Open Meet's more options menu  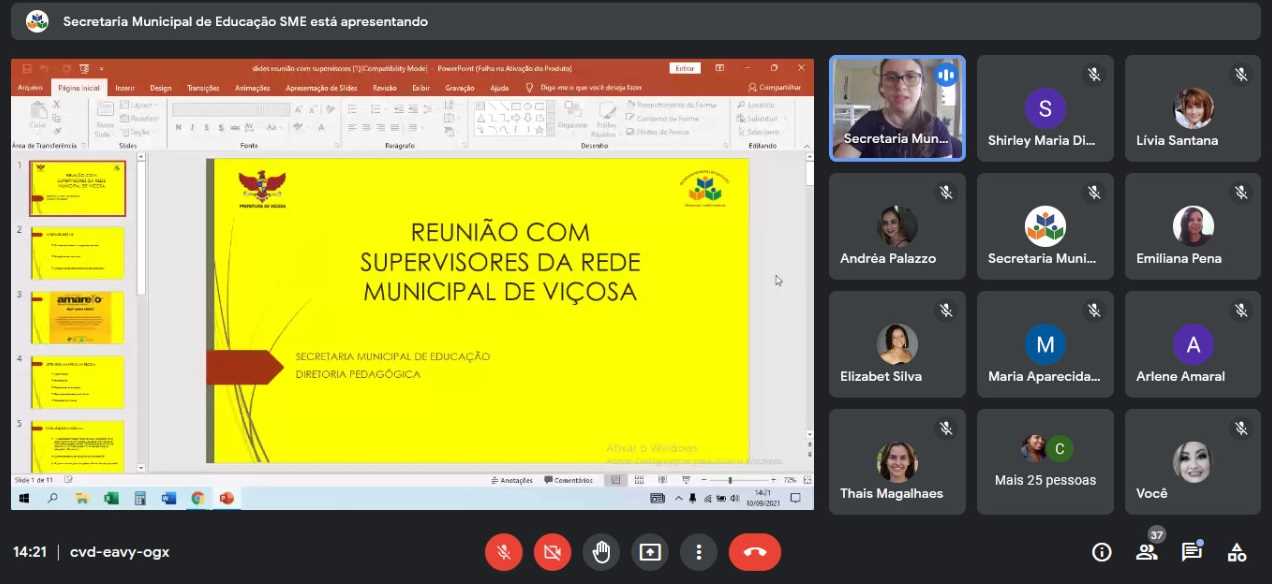[x=698, y=551]
